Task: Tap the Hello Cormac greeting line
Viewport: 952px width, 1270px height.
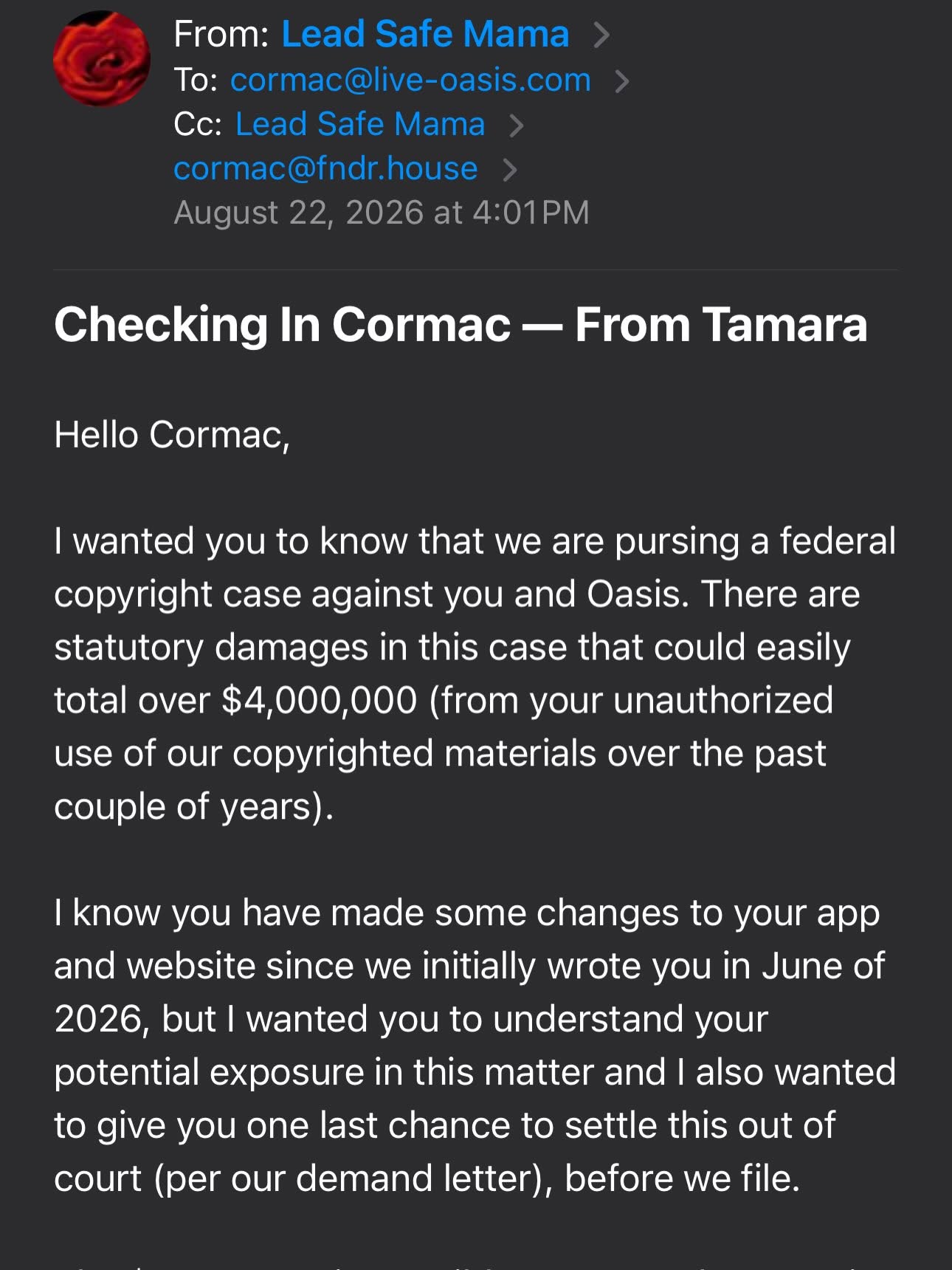Action: pos(172,435)
